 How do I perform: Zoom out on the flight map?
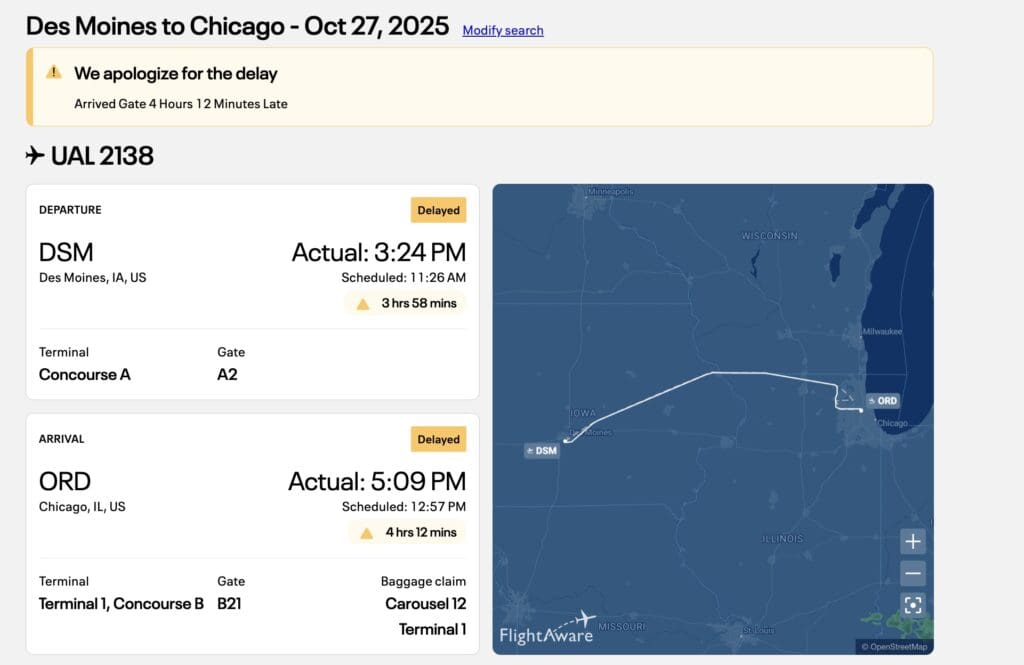click(912, 574)
